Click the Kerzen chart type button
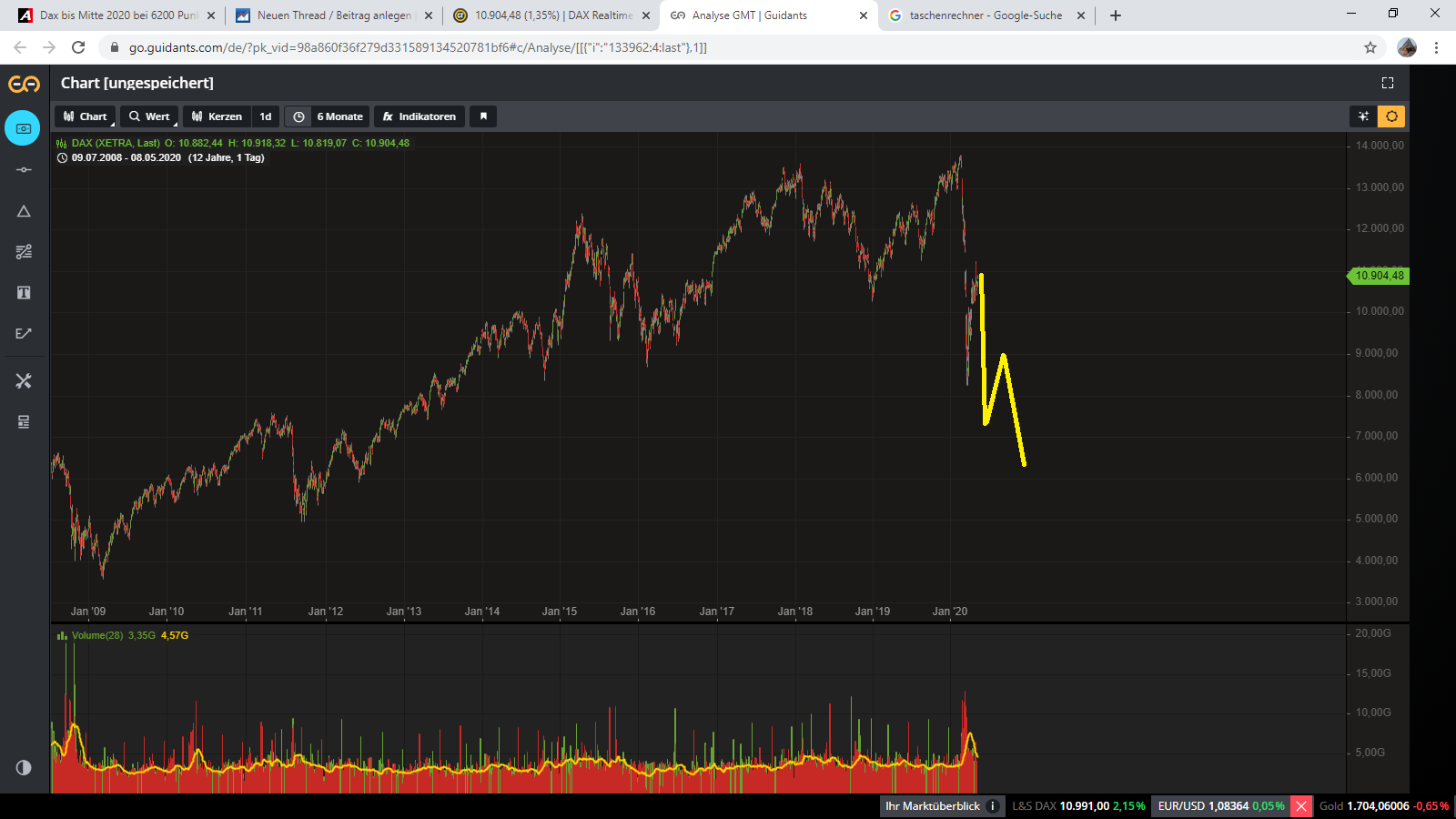The height and width of the screenshot is (819, 1456). 217,116
